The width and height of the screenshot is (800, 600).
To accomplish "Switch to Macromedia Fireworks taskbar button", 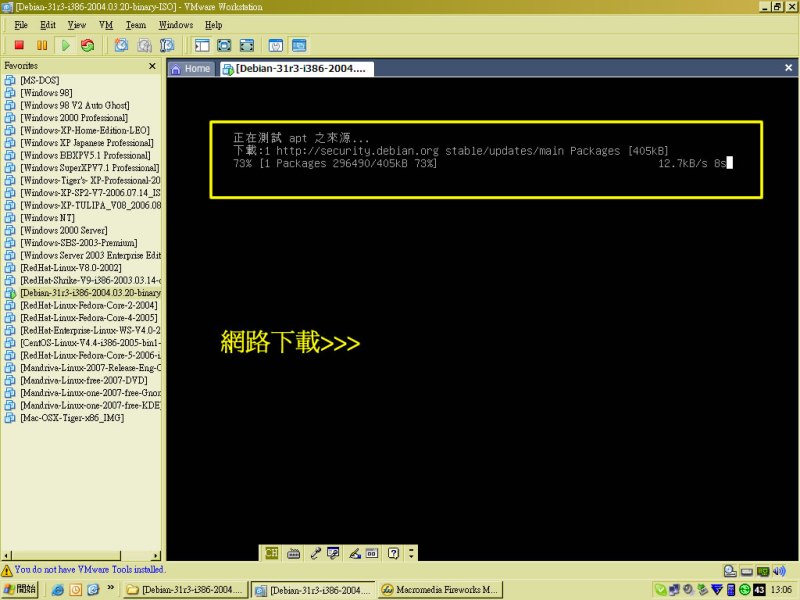I will 440,590.
